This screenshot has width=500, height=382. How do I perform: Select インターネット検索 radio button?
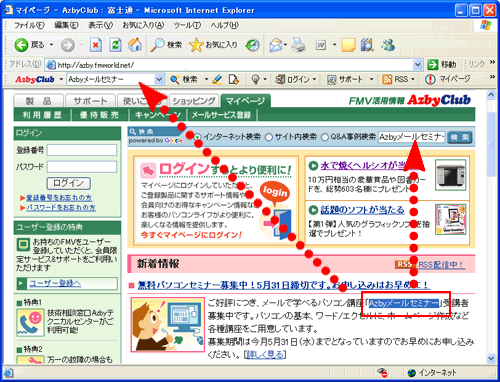pos(198,137)
